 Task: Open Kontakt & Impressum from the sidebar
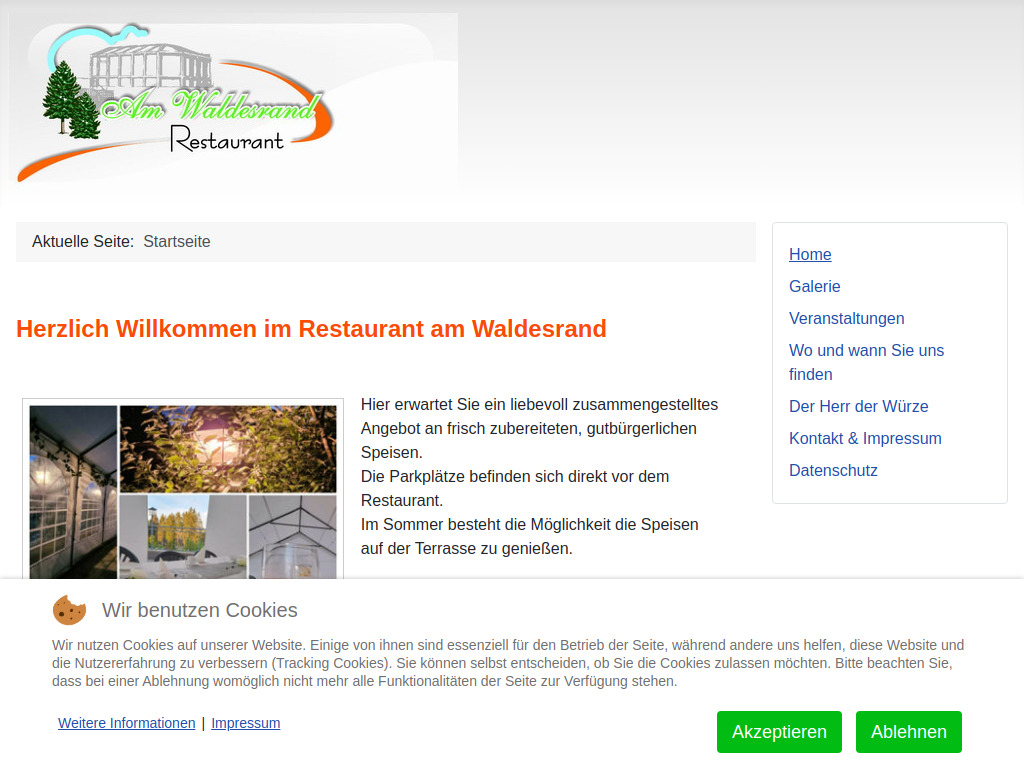(x=865, y=438)
